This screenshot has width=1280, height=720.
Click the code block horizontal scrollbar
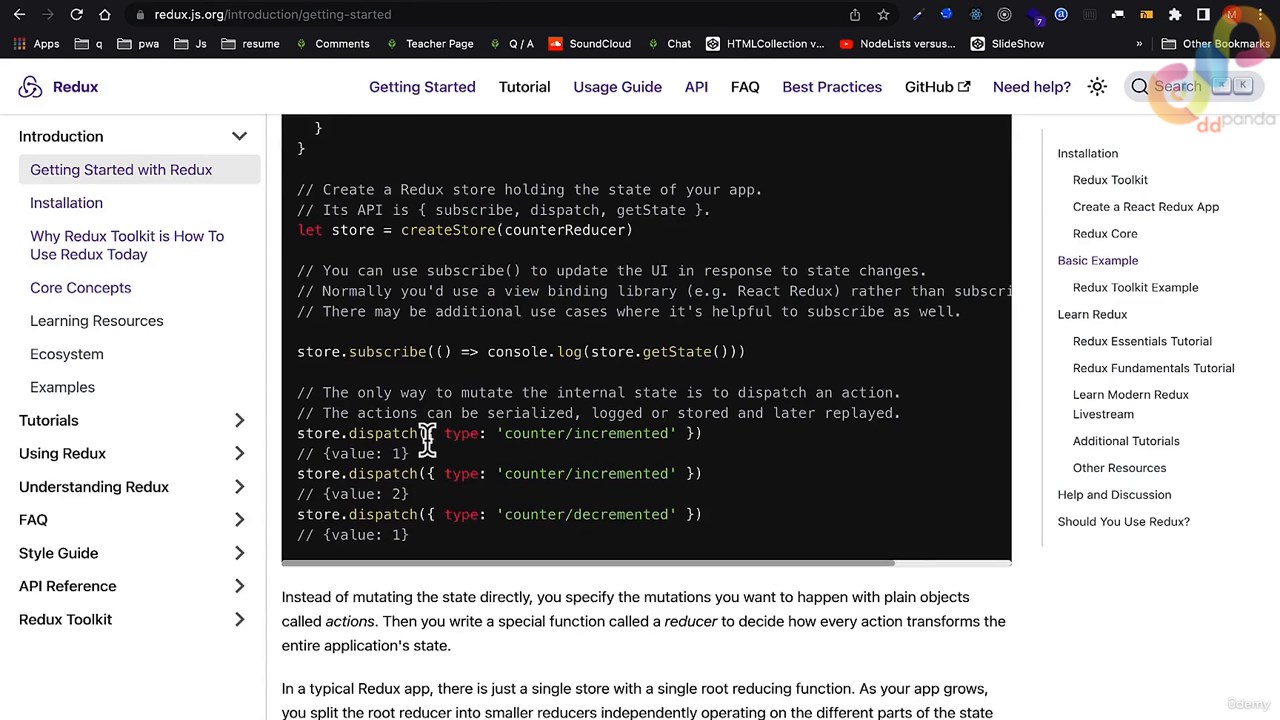point(588,563)
